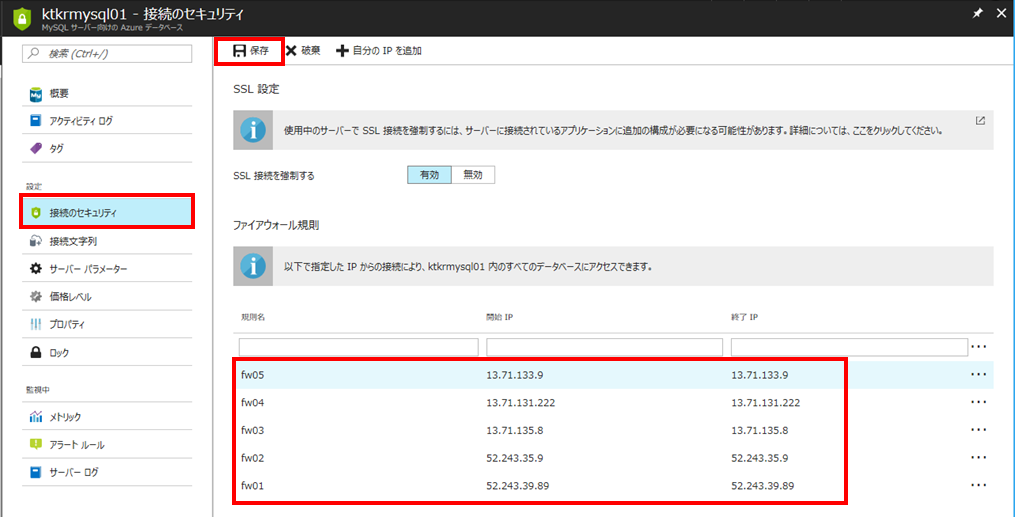The width and height of the screenshot is (1015, 517).
Task: Click the Discard (破棄) X icon
Action: pyautogui.click(x=291, y=51)
